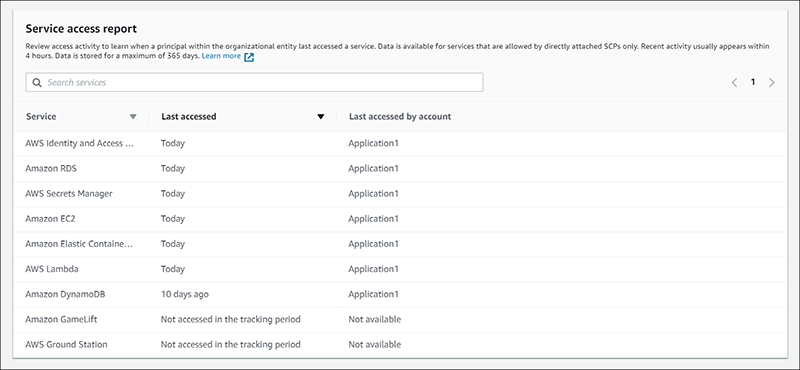Select the Amazon EC2 service row

click(x=400, y=218)
